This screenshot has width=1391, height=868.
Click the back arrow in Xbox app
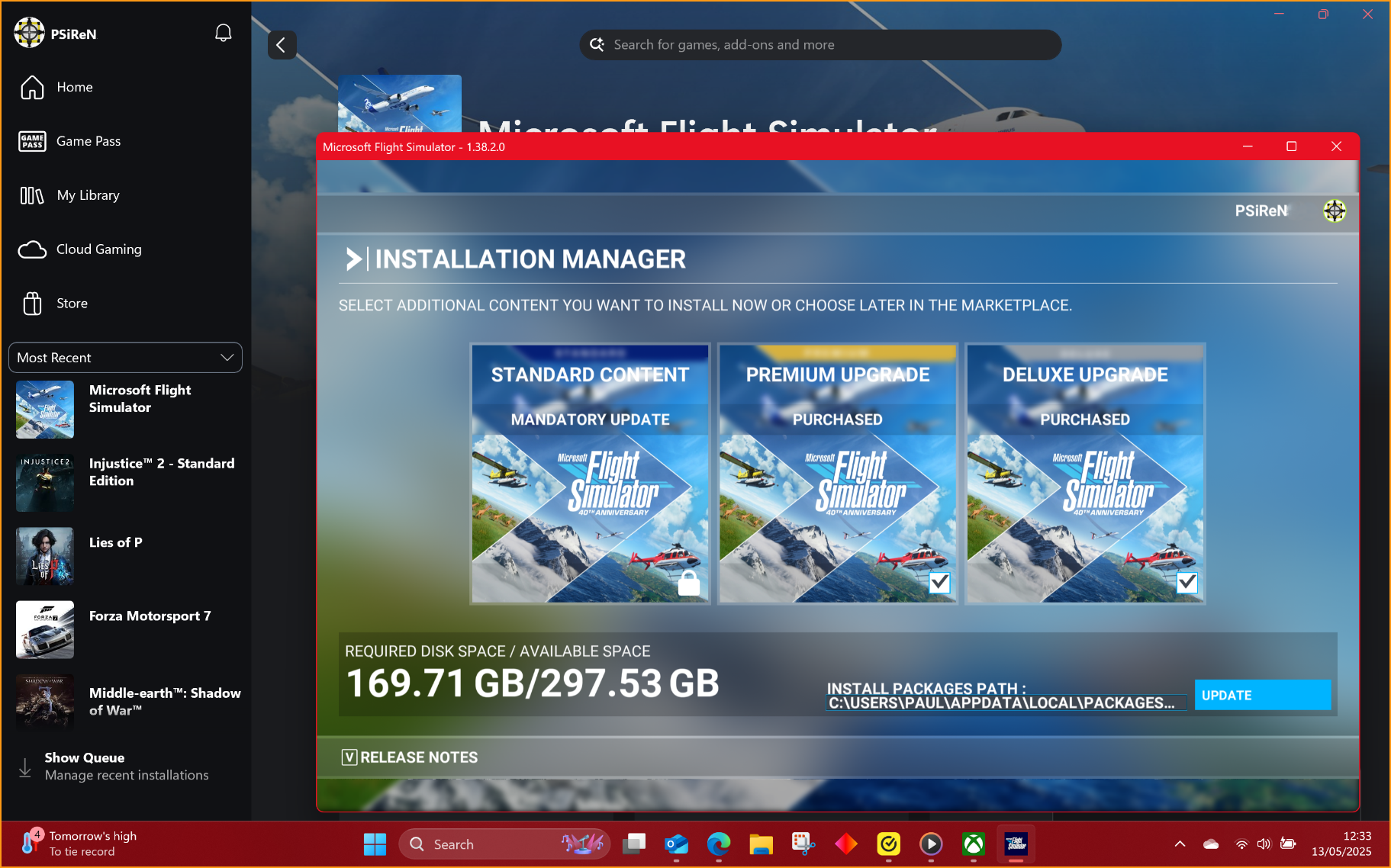282,45
